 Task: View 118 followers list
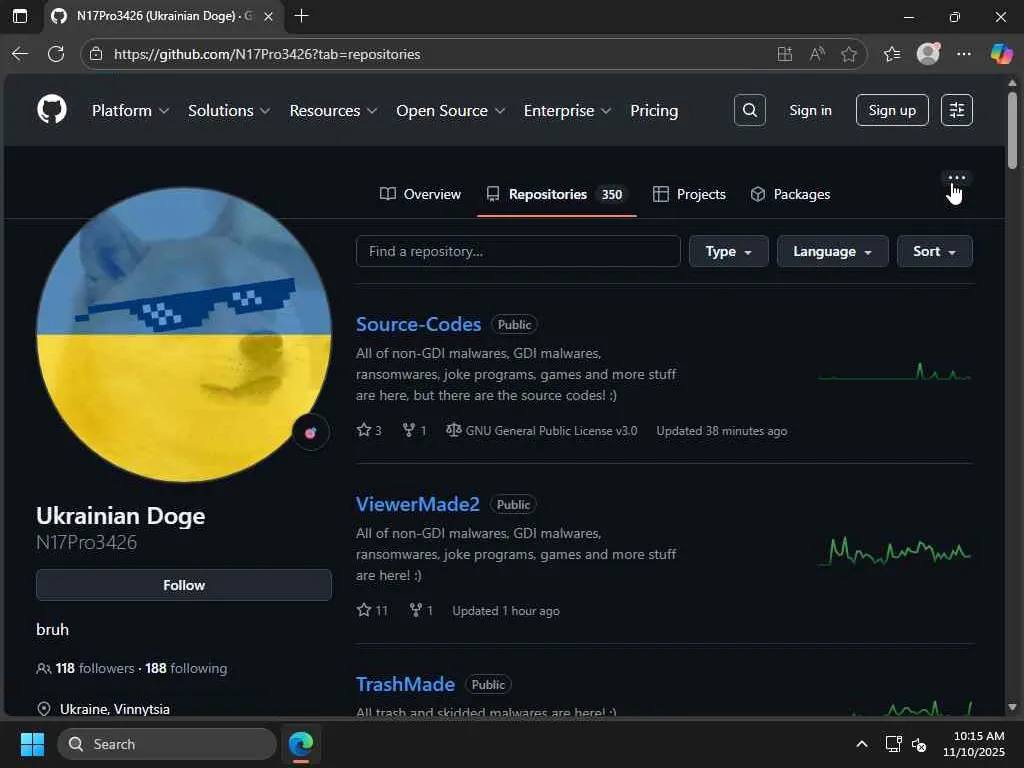click(x=95, y=668)
